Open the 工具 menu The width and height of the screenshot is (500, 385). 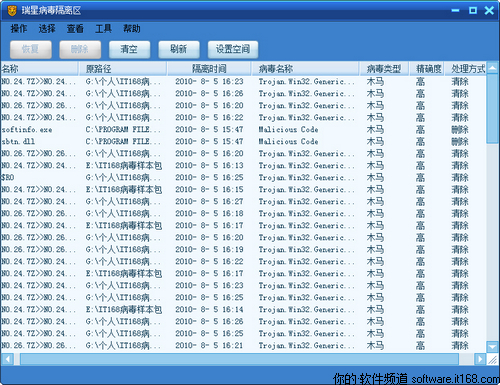[103, 29]
